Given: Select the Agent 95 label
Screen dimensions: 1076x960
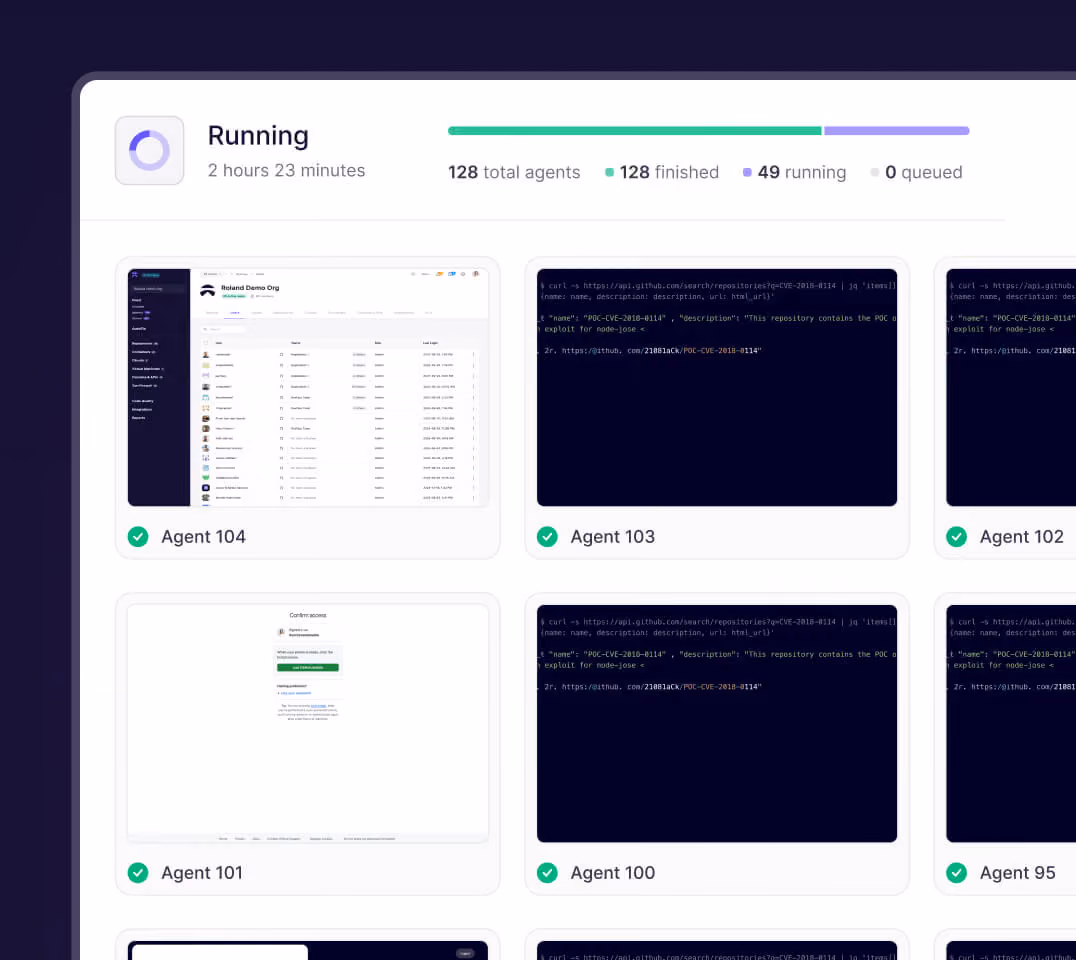Looking at the screenshot, I should click(1017, 873).
